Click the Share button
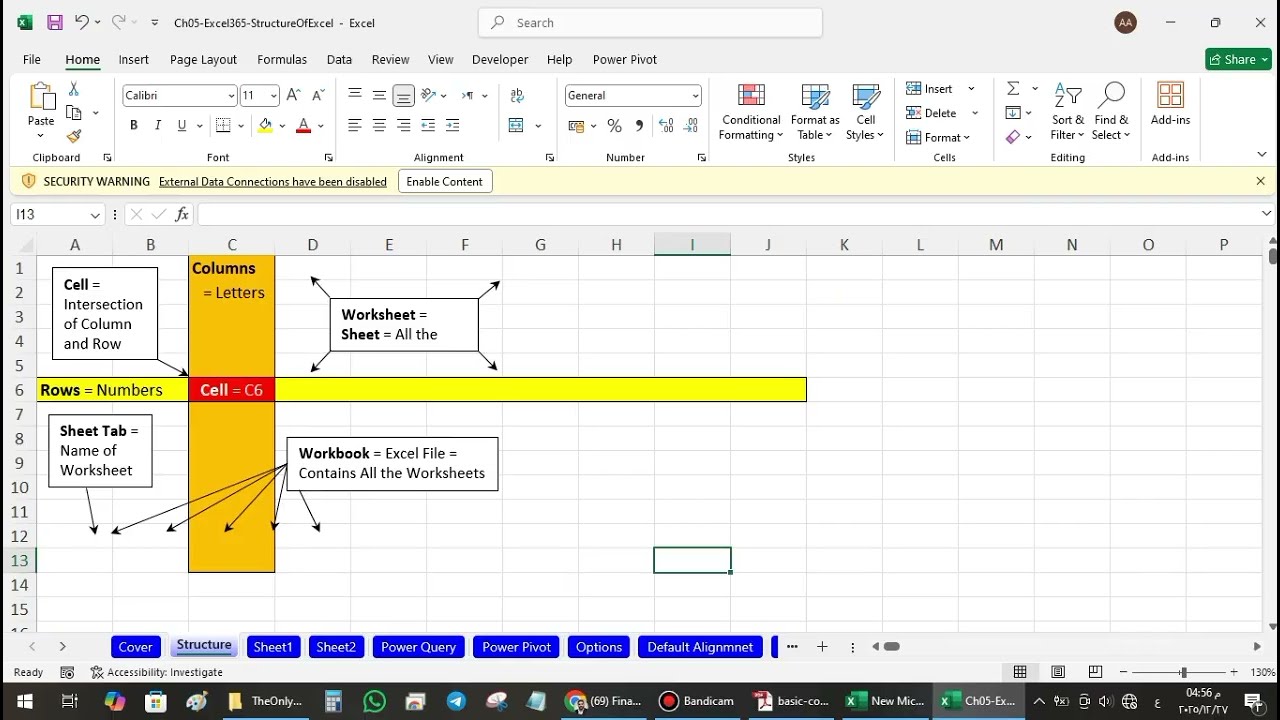The width and height of the screenshot is (1280, 720). point(1238,59)
